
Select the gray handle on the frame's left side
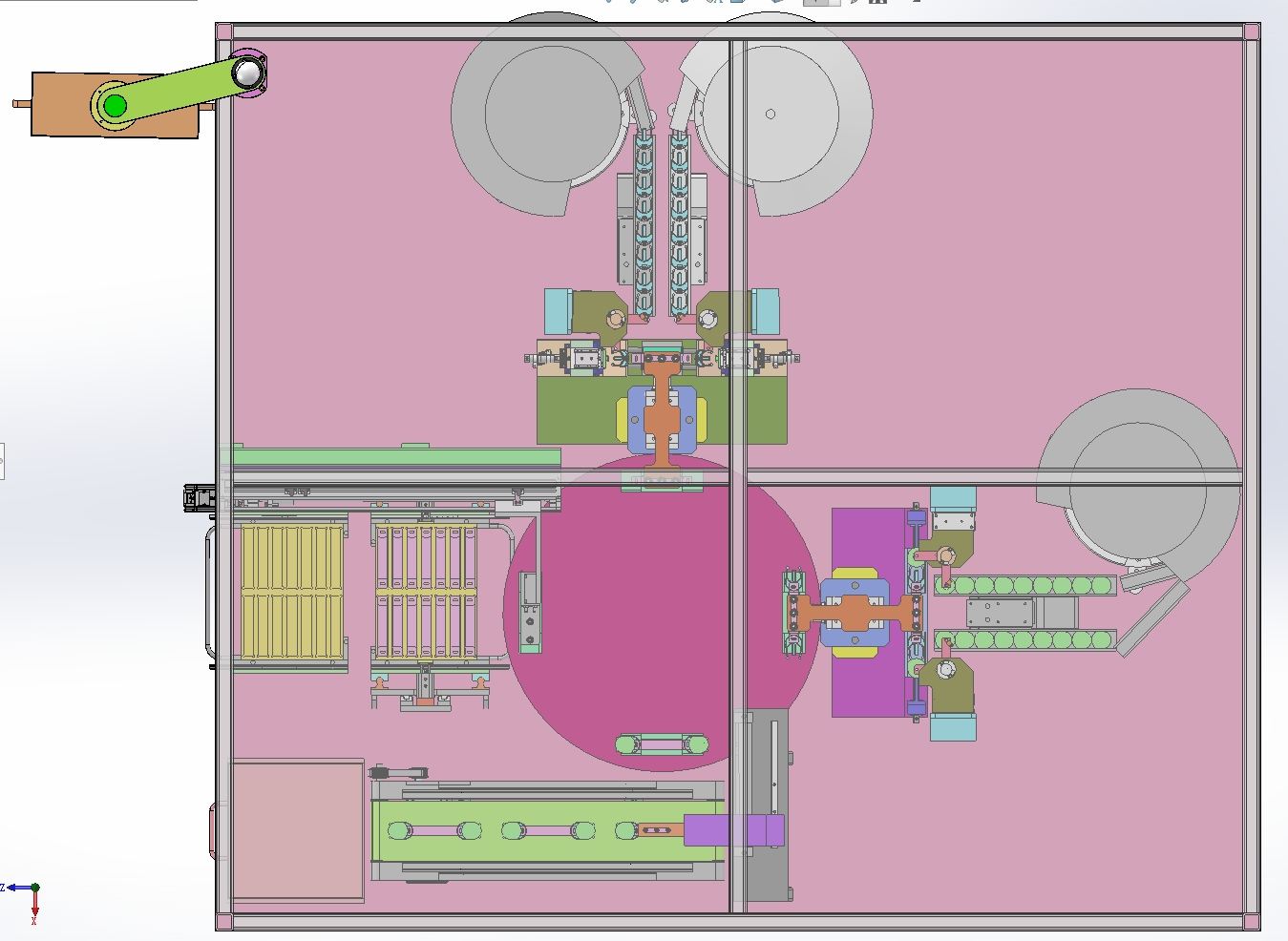pyautogui.click(x=211, y=594)
